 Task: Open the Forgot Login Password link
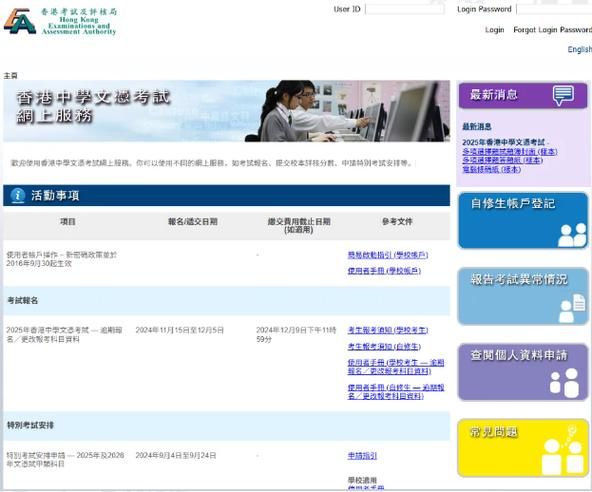click(x=552, y=29)
